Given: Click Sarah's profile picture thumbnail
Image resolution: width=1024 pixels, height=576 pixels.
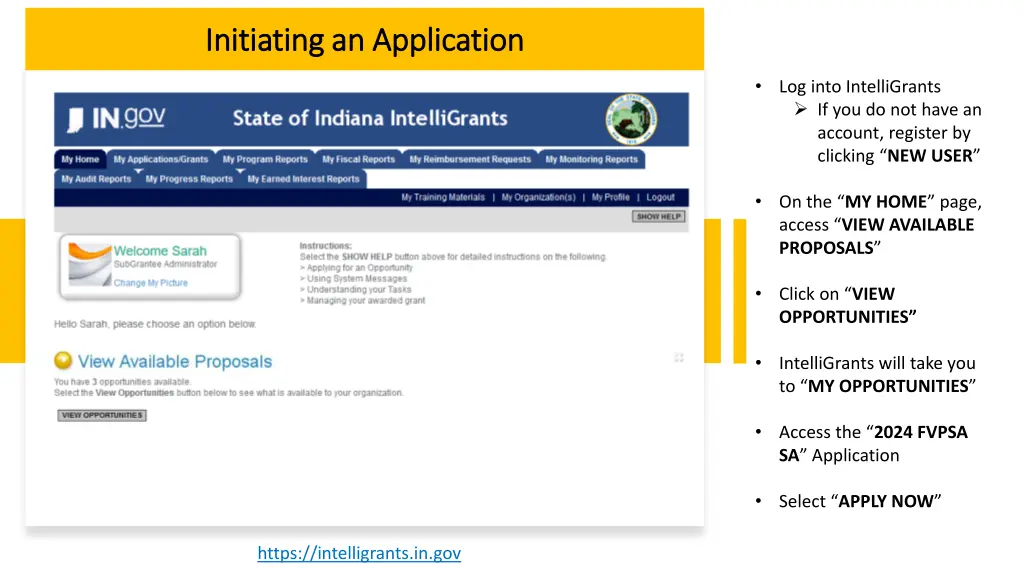Looking at the screenshot, I should pyautogui.click(x=89, y=264).
